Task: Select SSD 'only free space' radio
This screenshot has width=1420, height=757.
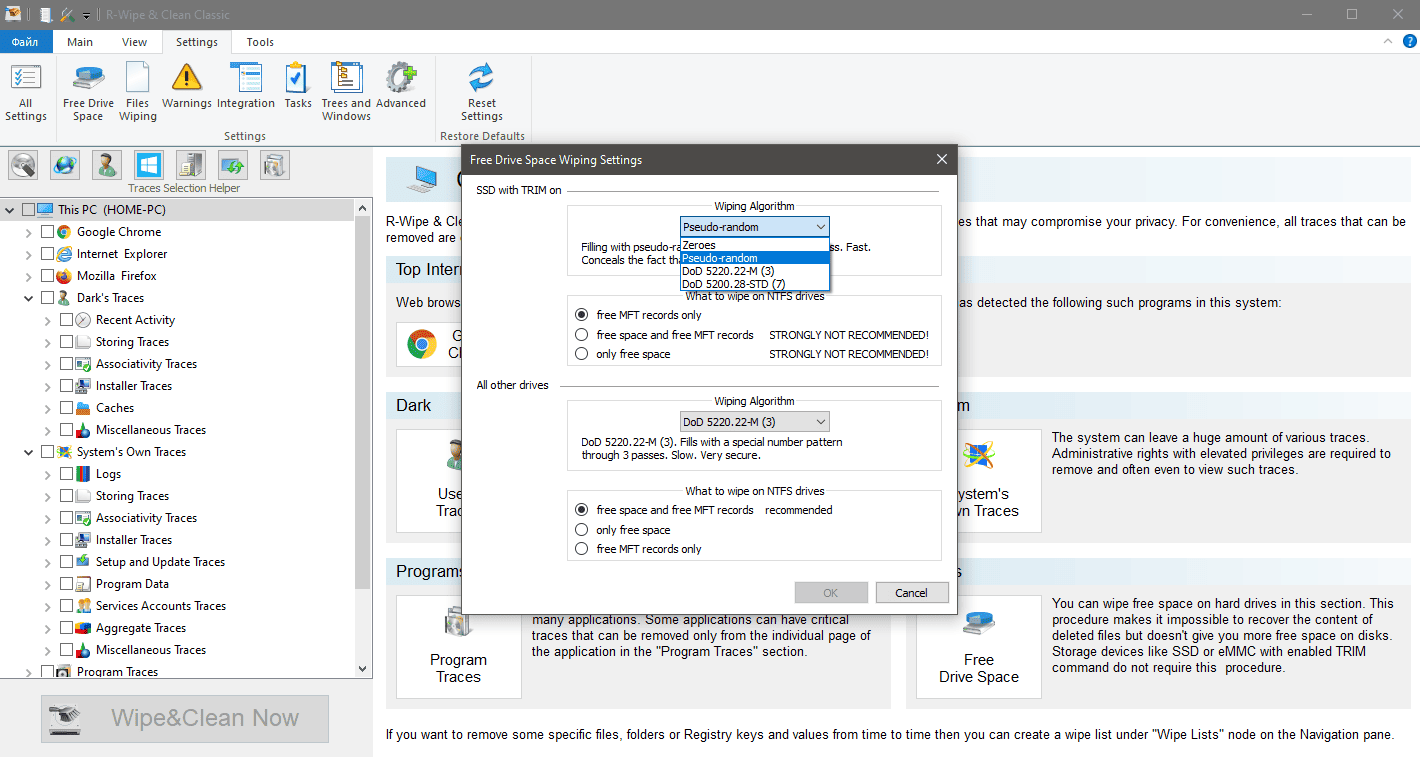Action: coord(582,354)
